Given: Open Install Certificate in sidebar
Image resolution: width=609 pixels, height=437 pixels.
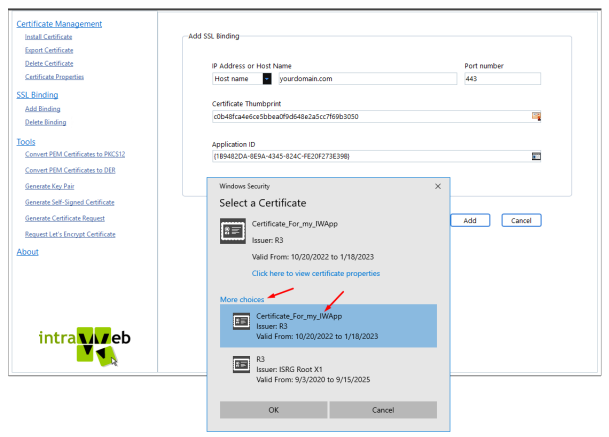Looking at the screenshot, I should point(49,37).
